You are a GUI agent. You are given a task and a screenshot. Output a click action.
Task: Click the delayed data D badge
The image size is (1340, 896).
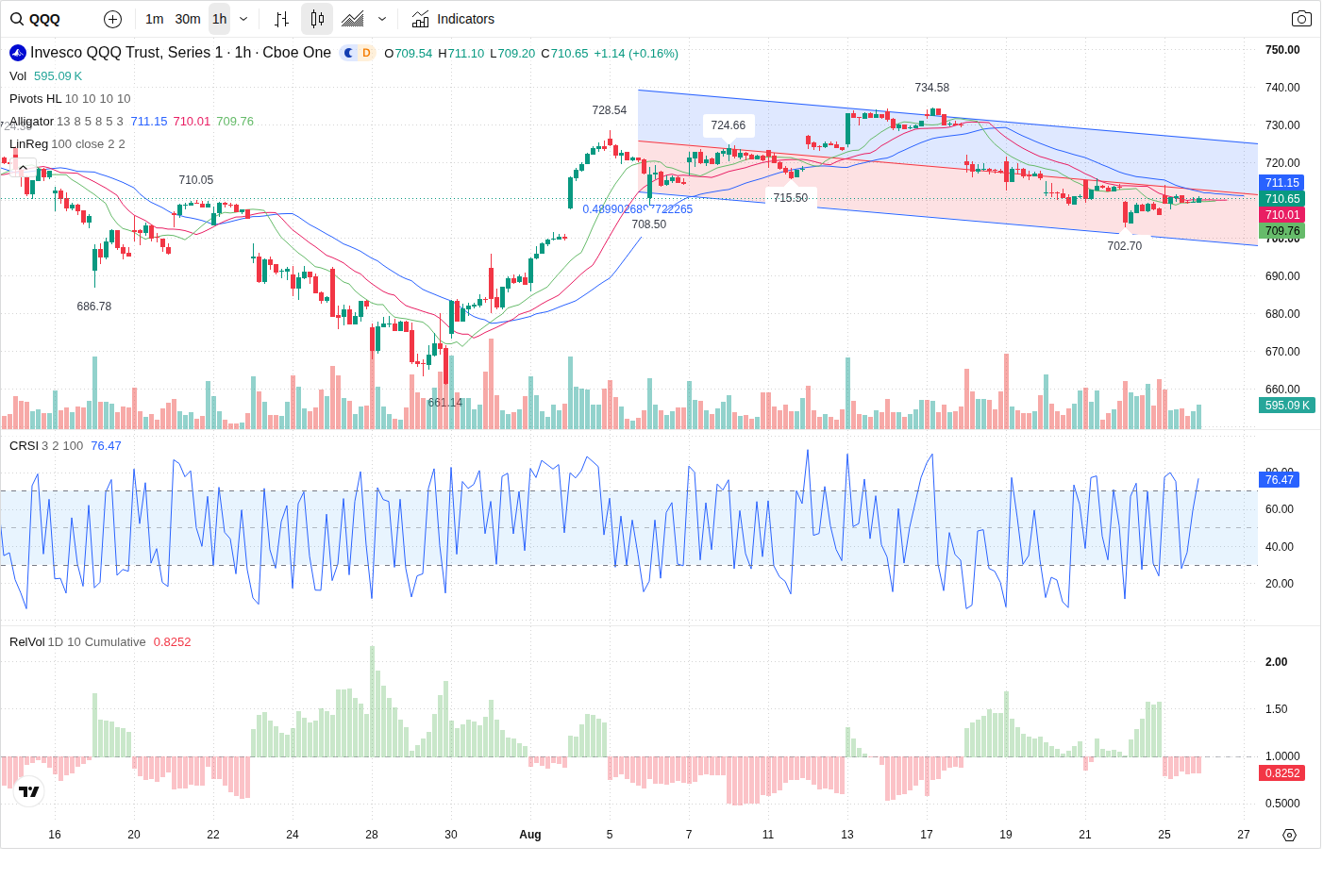coord(367,53)
